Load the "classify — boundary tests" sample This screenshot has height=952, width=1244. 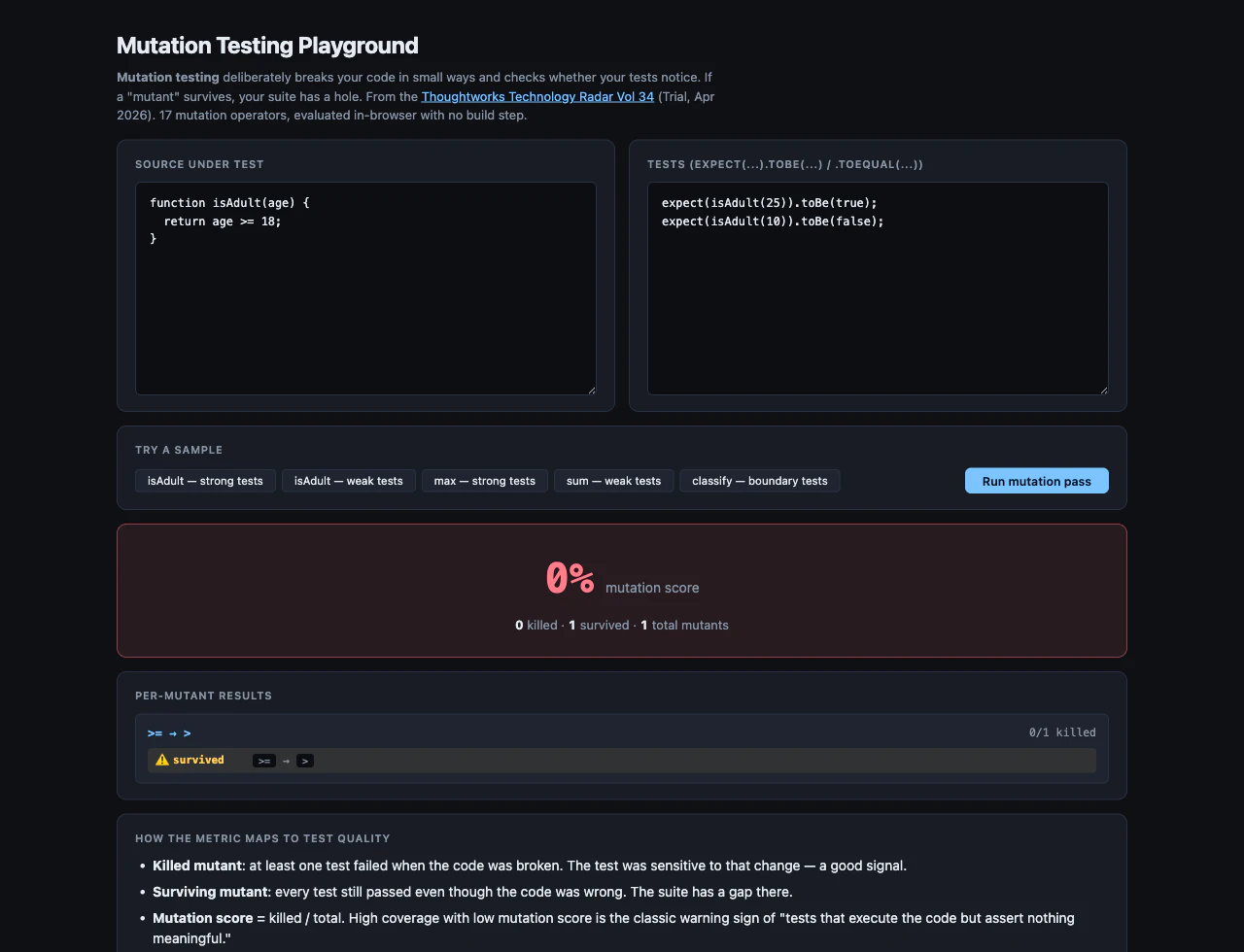coord(760,481)
